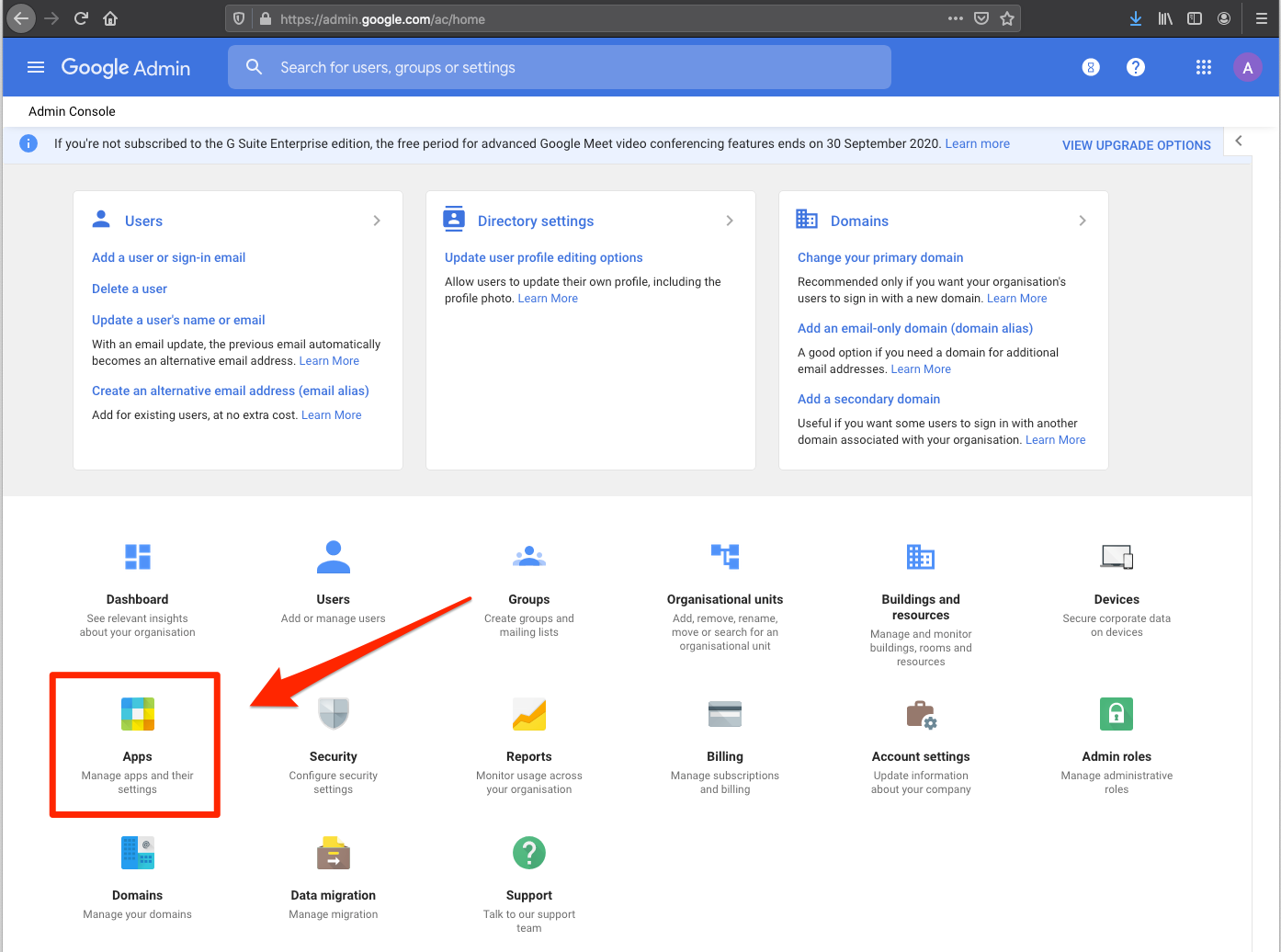The height and width of the screenshot is (952, 1281).
Task: Expand the Users card chevron
Action: click(x=377, y=221)
